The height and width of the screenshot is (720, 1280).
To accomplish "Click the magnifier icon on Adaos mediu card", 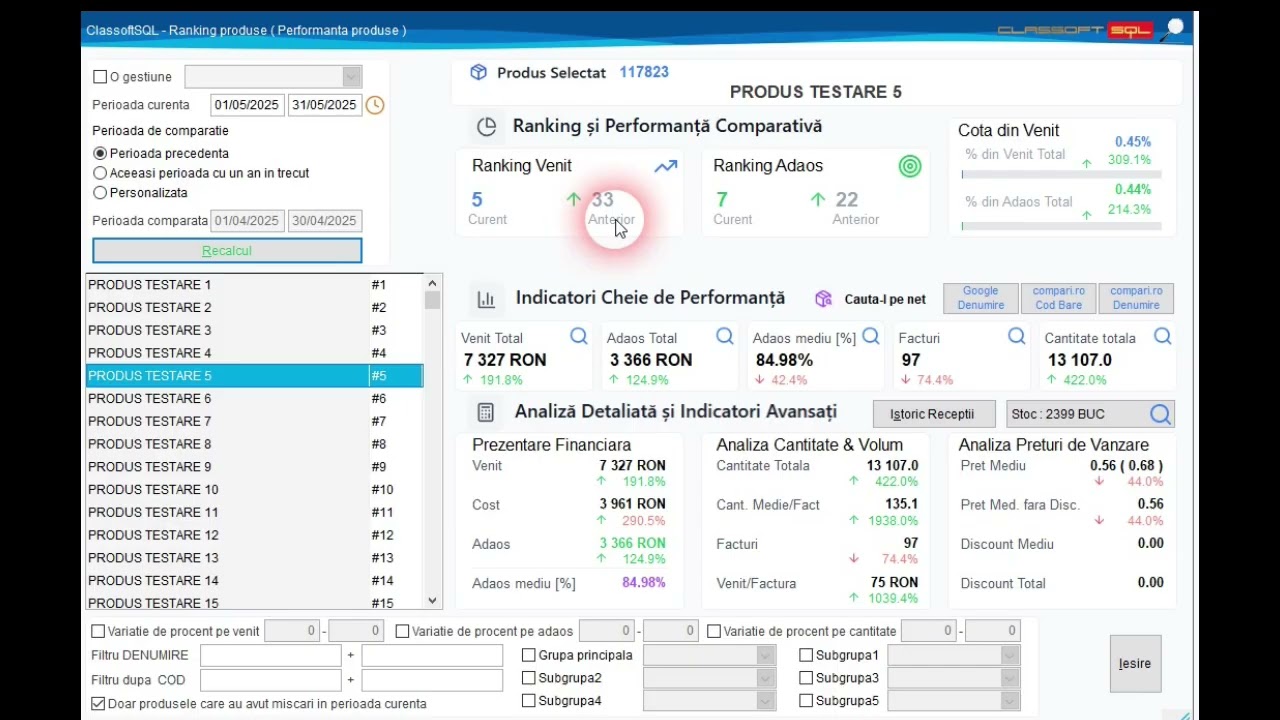I will tap(871, 336).
